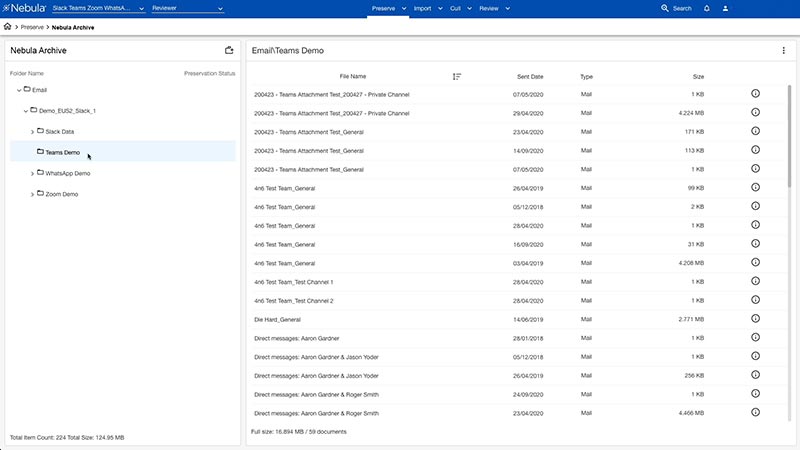This screenshot has width=800, height=450.
Task: Select the Cull tab
Action: point(455,9)
